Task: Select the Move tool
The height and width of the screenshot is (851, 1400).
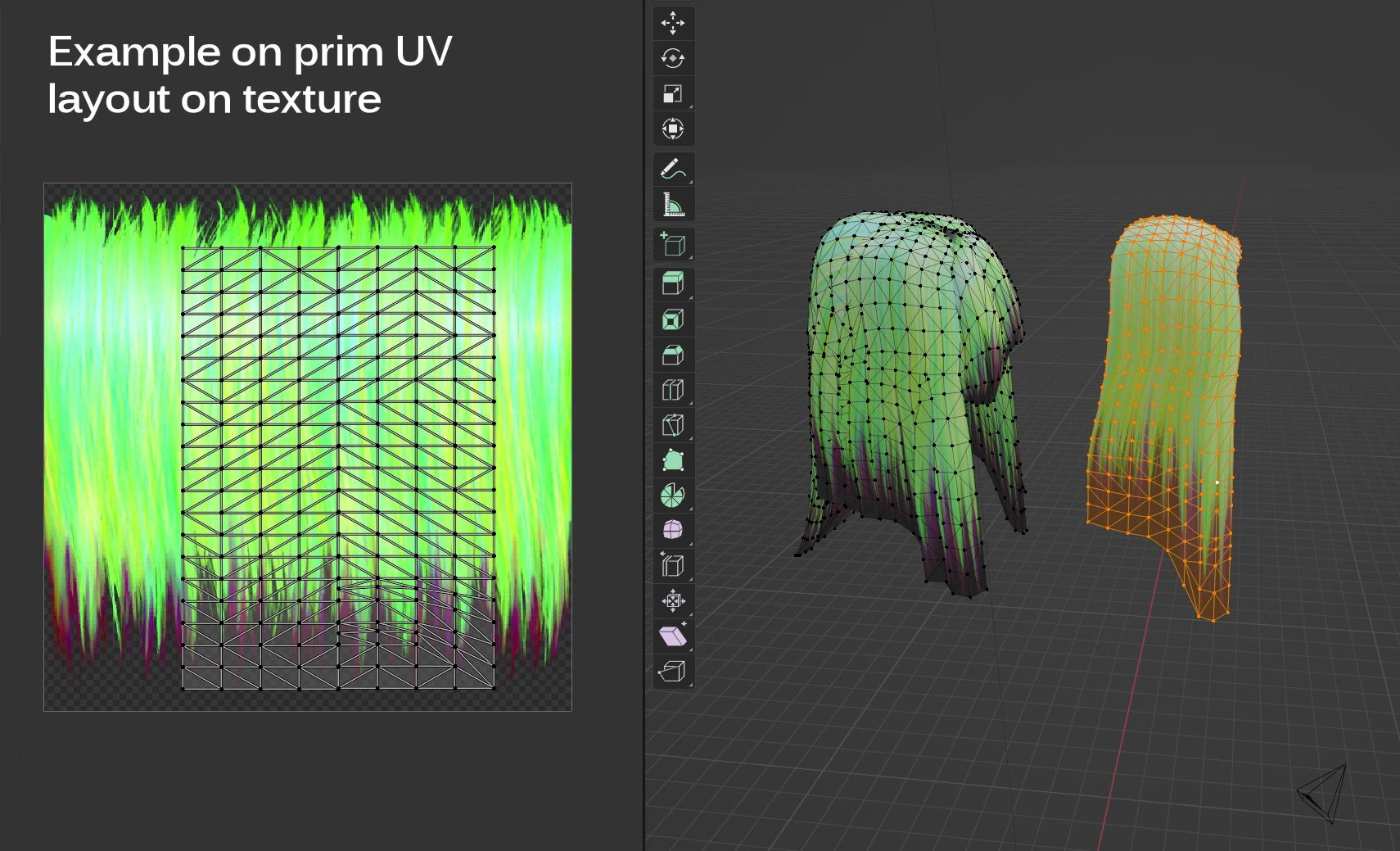Action: click(x=673, y=23)
